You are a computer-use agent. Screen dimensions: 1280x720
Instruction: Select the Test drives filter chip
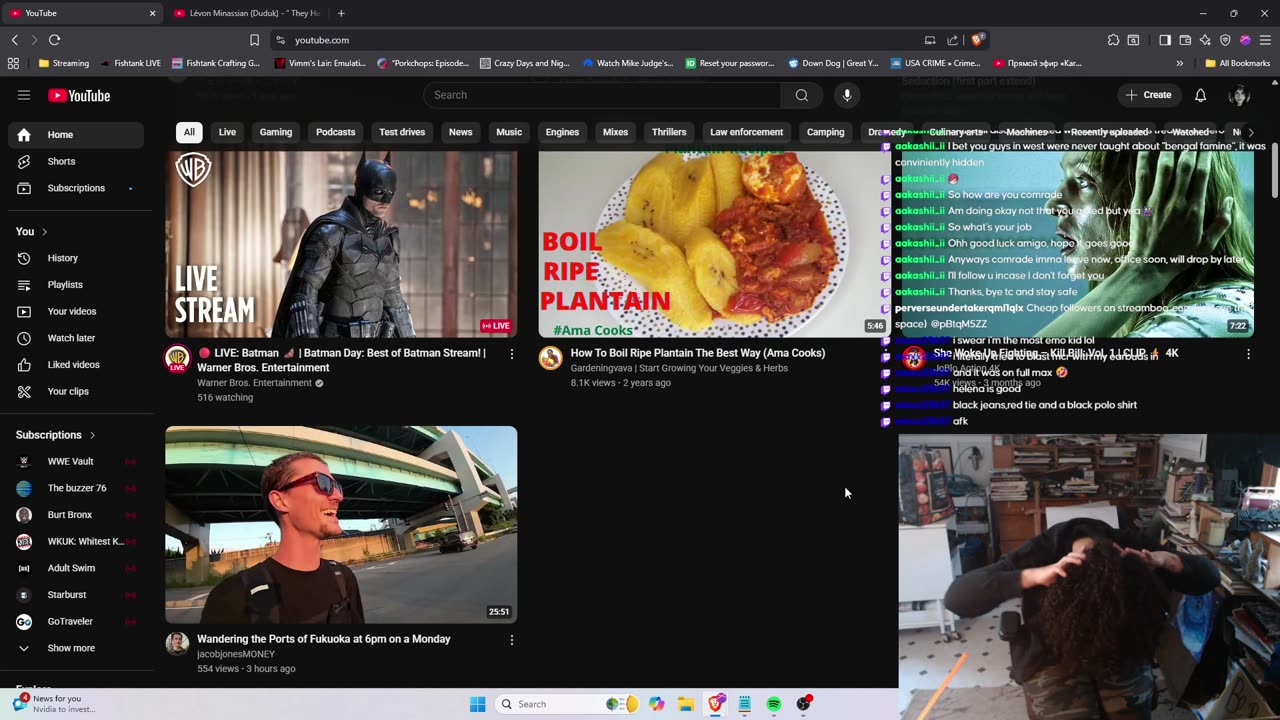click(402, 132)
